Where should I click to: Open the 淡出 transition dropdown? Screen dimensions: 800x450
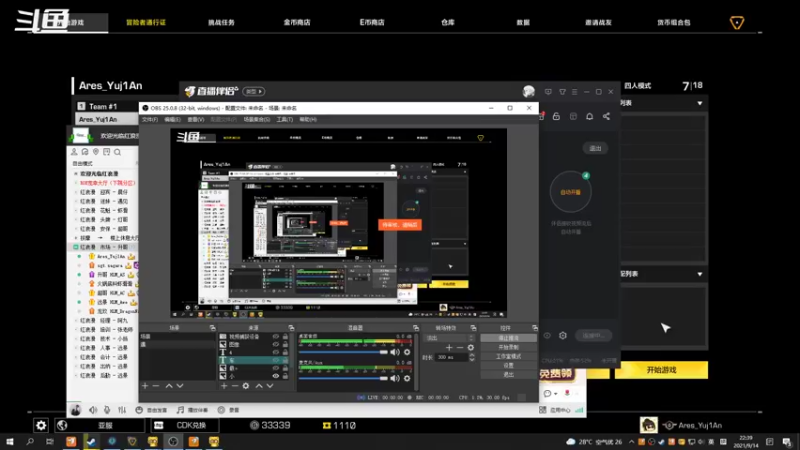point(449,338)
